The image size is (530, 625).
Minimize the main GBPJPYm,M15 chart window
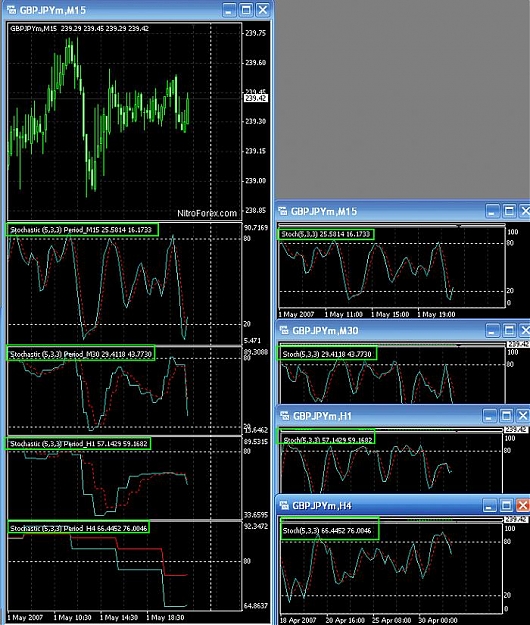(x=229, y=10)
